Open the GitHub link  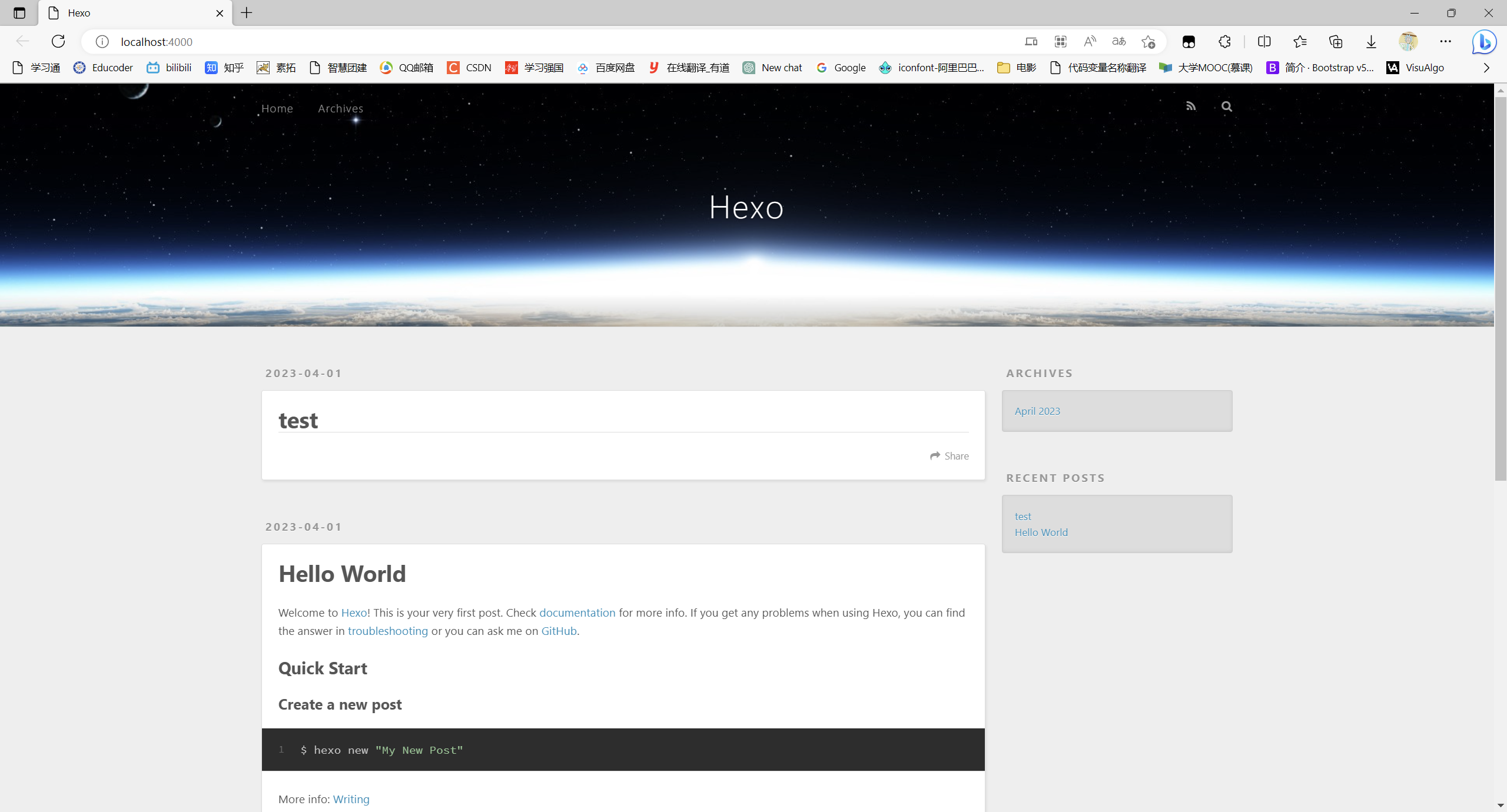click(559, 631)
